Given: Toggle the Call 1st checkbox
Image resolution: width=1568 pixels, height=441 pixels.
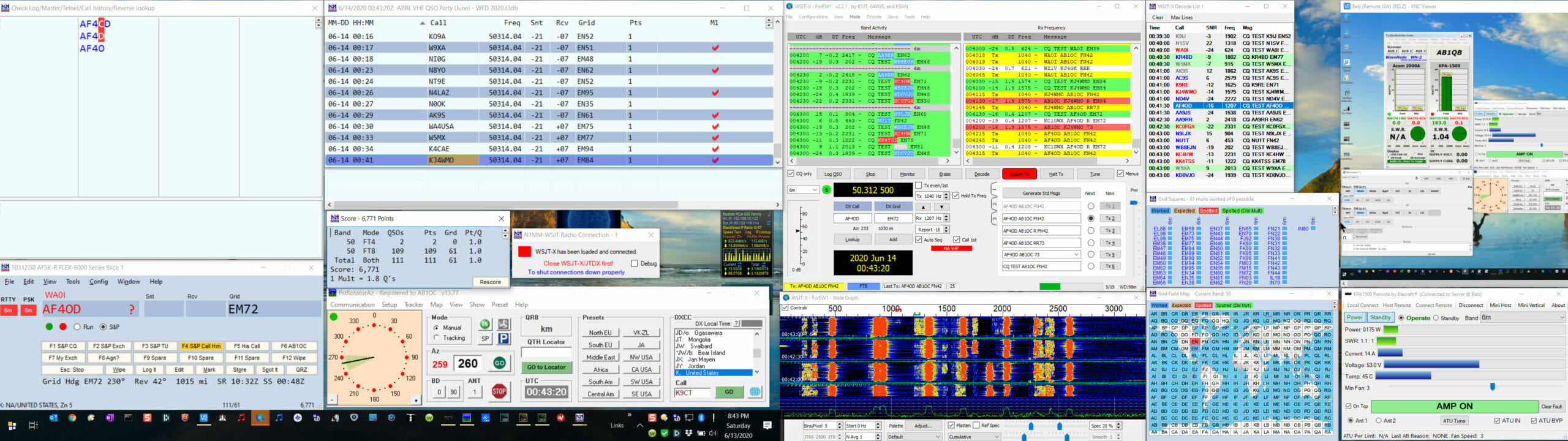Looking at the screenshot, I should pos(956,239).
